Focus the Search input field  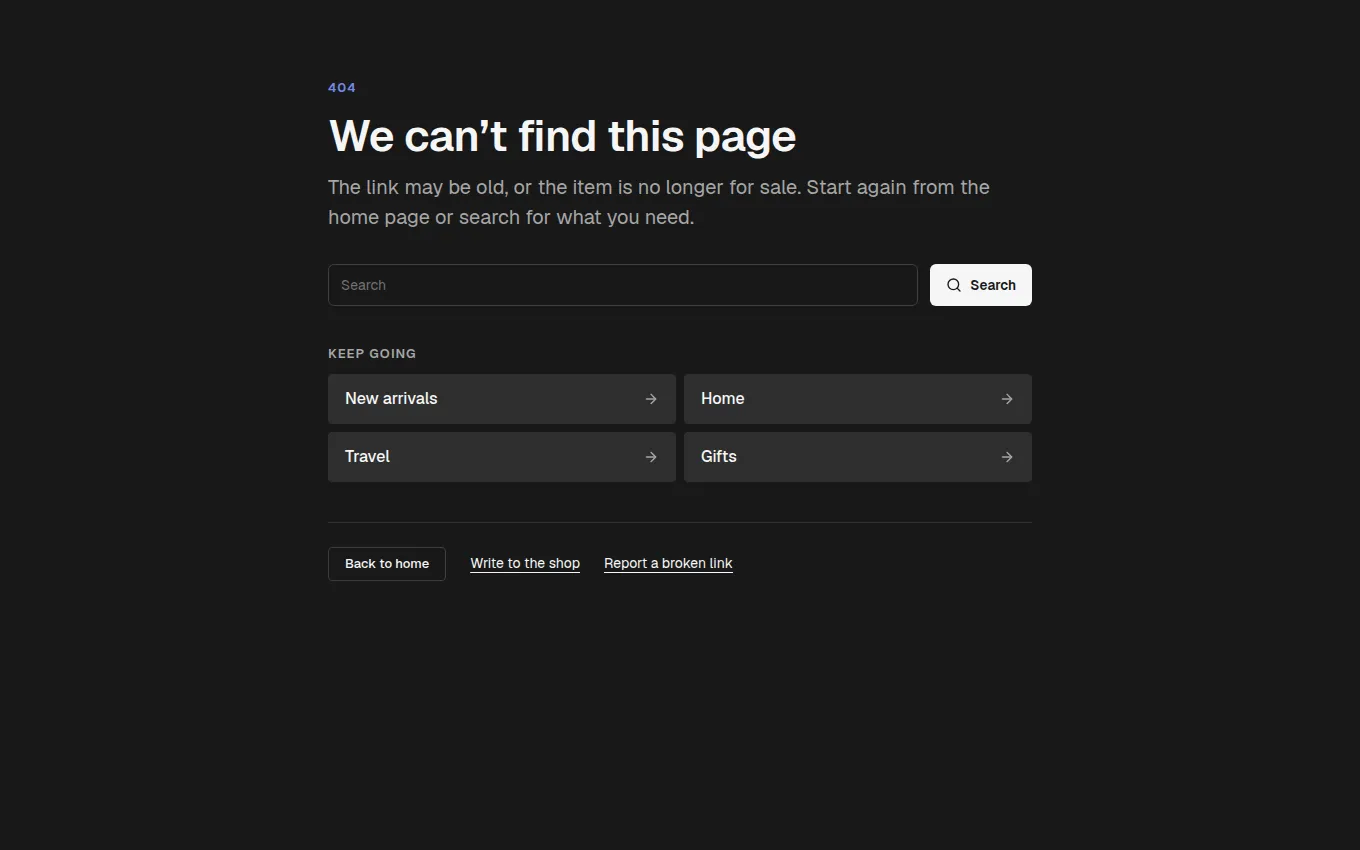(x=622, y=285)
